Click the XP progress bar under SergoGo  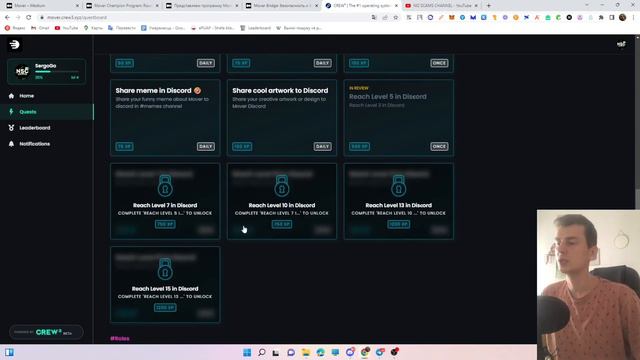click(56, 72)
